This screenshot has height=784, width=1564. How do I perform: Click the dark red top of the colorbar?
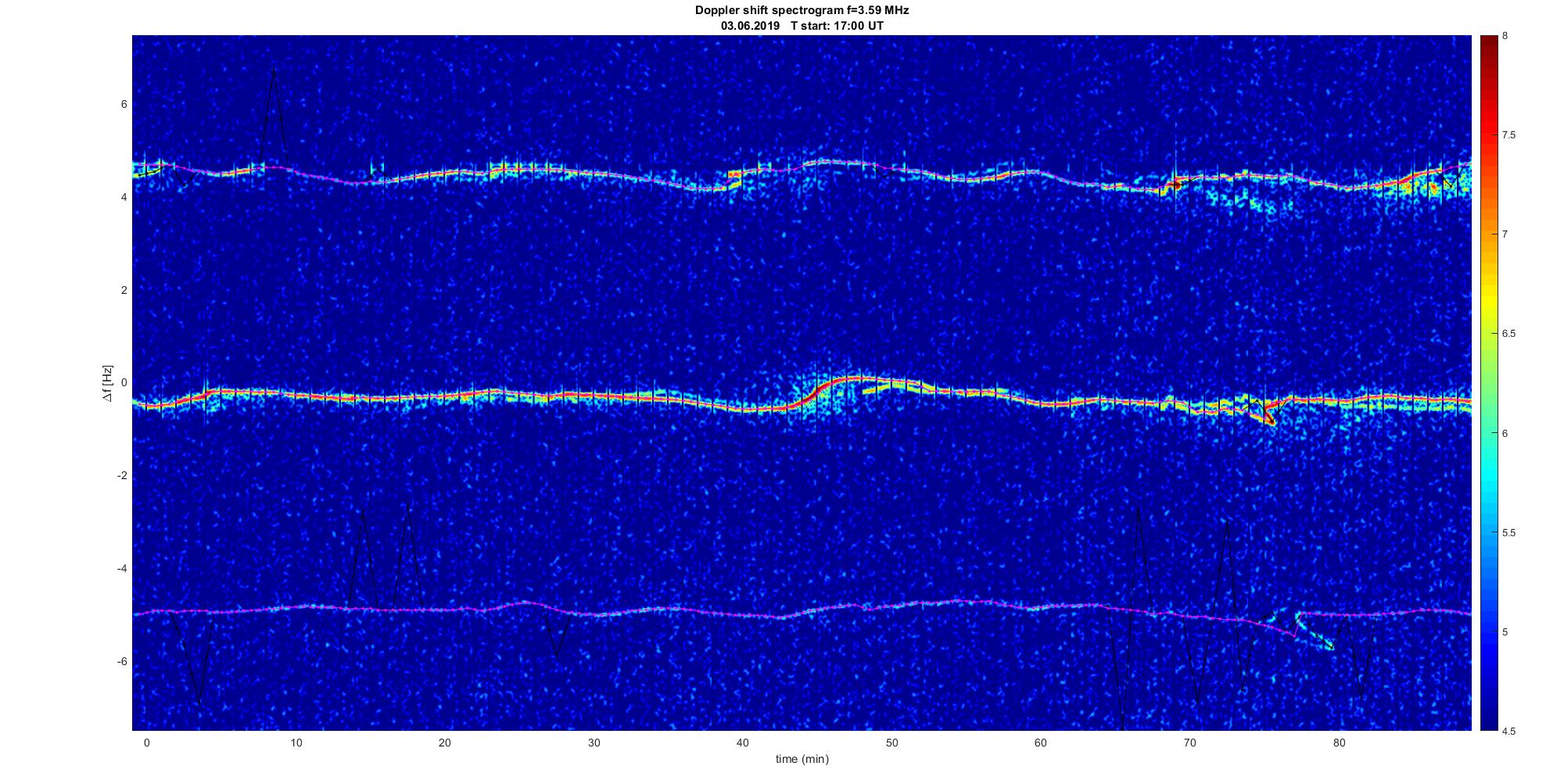(1488, 47)
